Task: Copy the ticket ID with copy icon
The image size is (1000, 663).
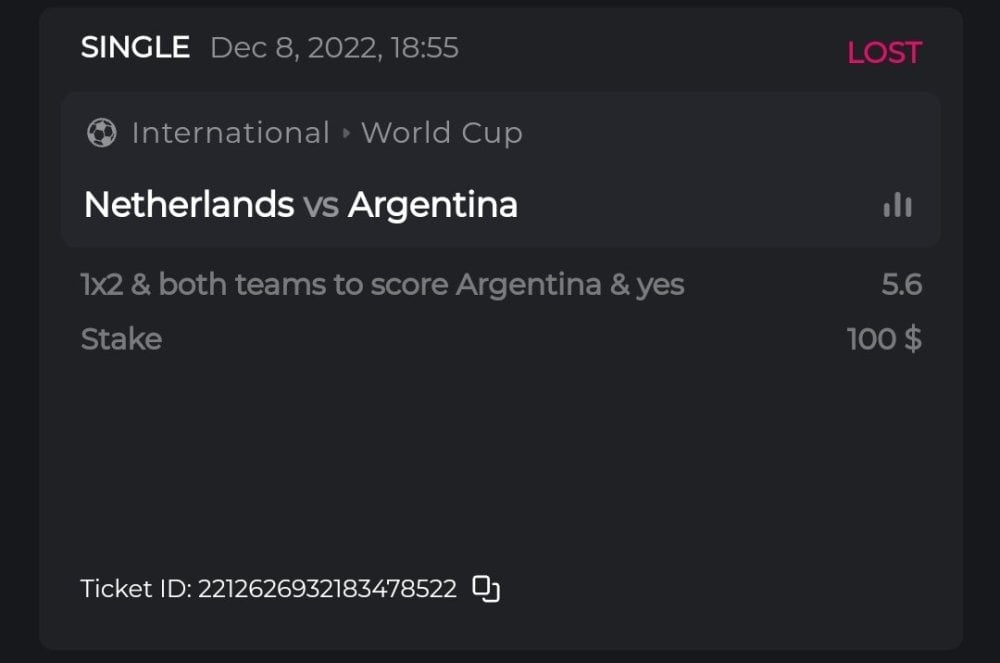Action: (486, 589)
